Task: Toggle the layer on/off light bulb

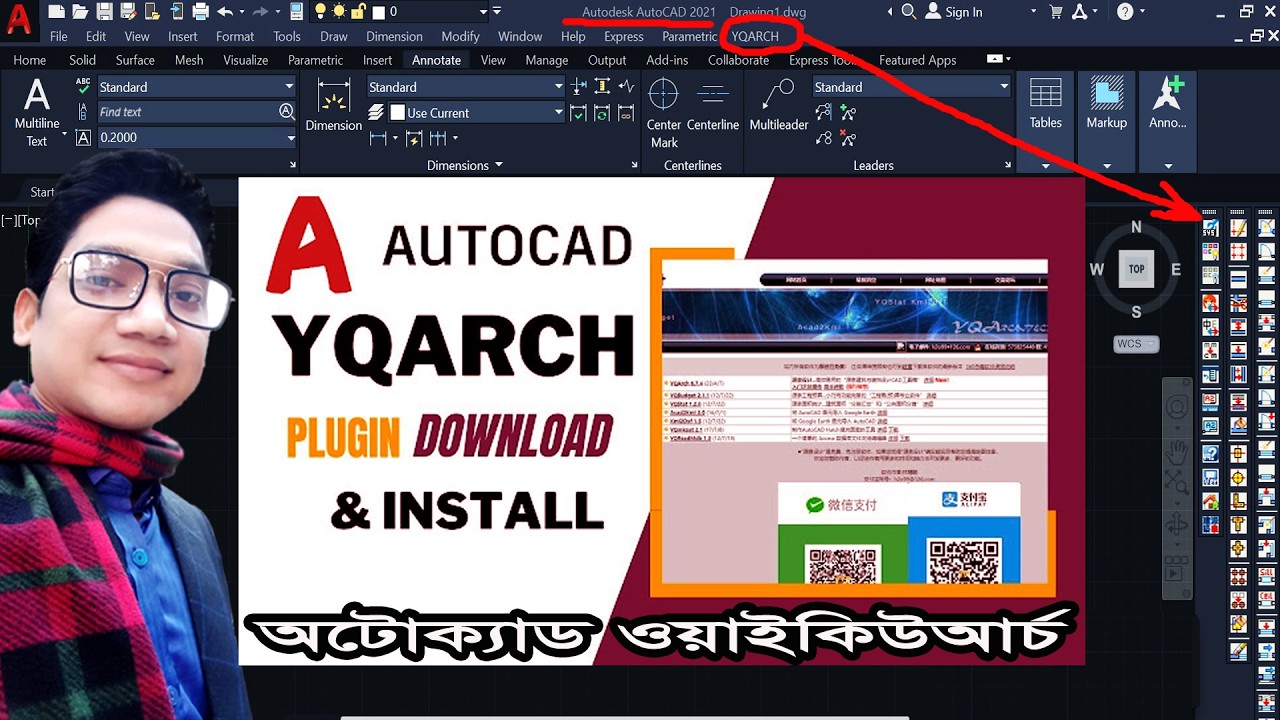Action: pyautogui.click(x=320, y=12)
